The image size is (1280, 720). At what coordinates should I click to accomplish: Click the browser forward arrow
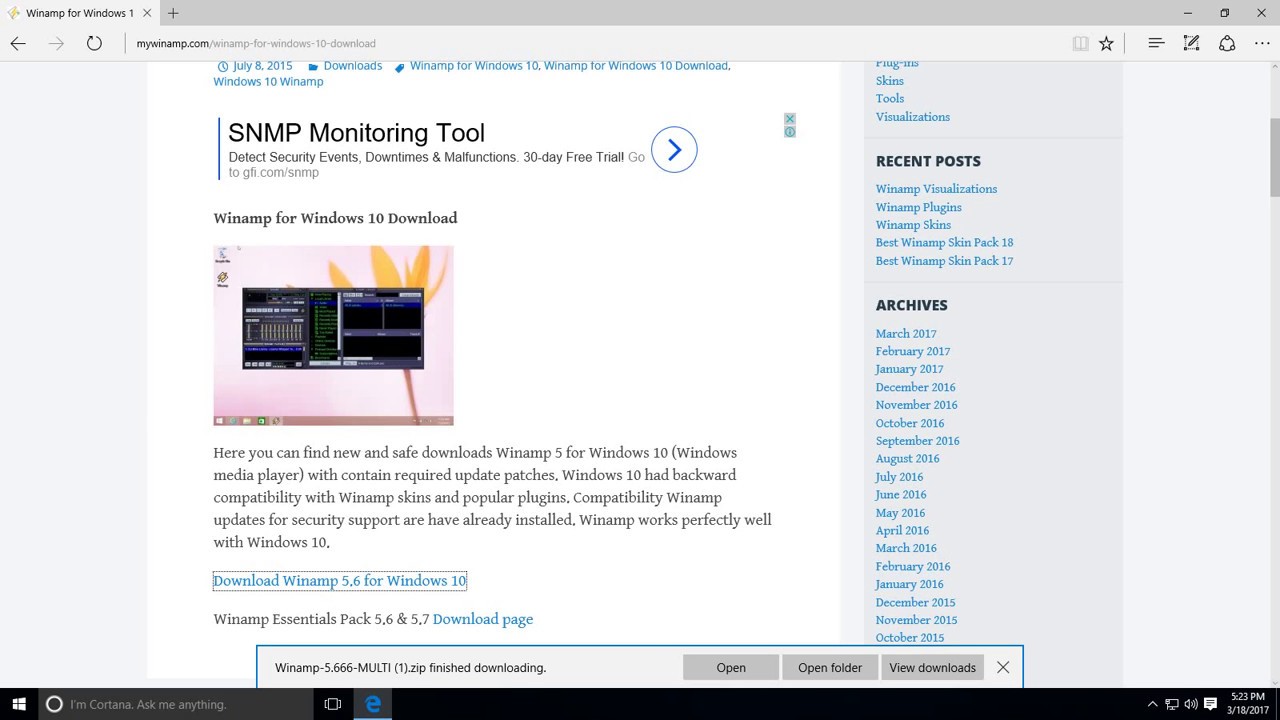pos(56,43)
